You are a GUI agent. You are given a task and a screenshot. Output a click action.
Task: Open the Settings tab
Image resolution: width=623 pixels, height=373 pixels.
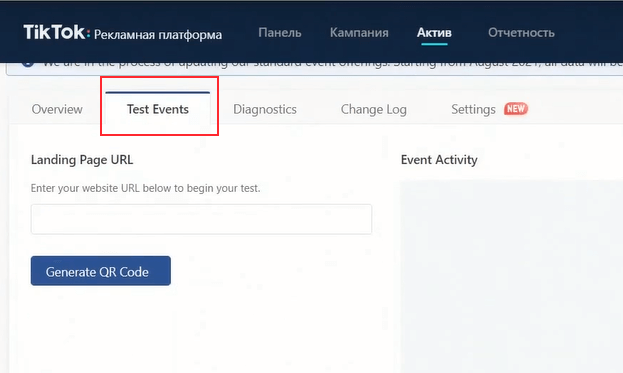[473, 109]
